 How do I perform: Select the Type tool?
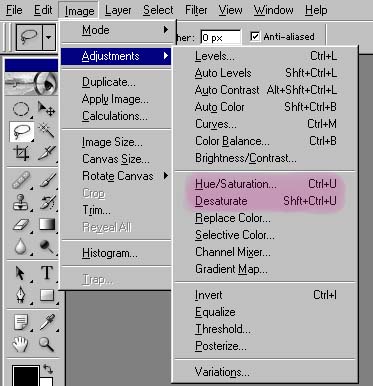(x=46, y=273)
